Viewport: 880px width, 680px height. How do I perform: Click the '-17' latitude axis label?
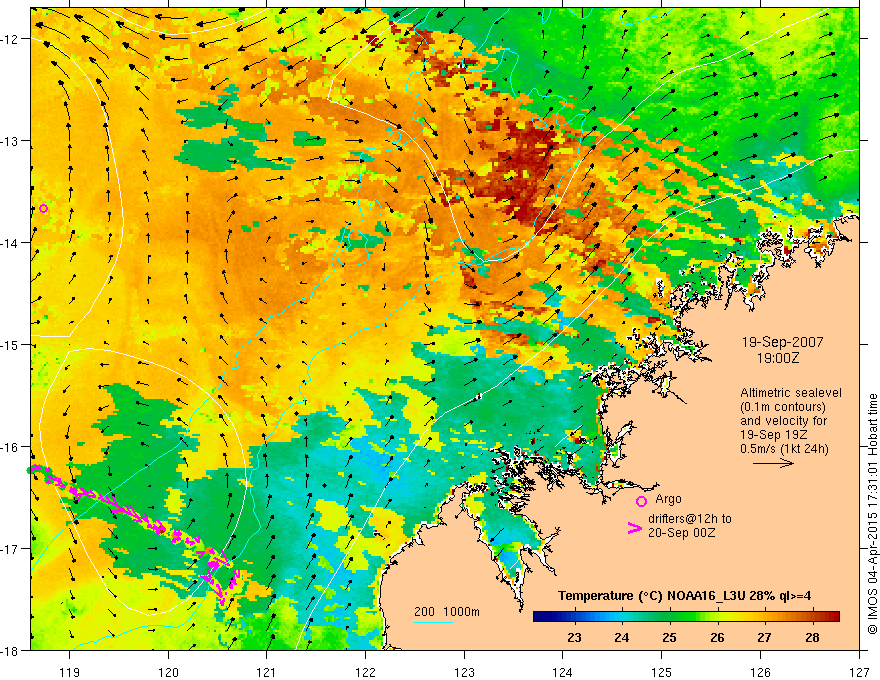point(11,549)
